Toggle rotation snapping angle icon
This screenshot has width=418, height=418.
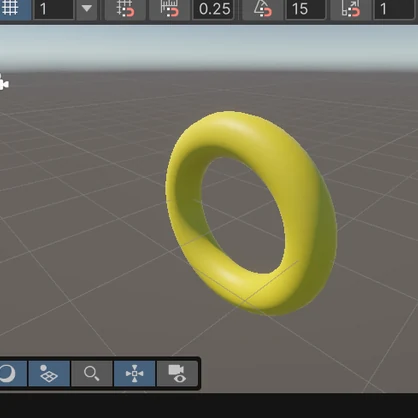tap(263, 9)
